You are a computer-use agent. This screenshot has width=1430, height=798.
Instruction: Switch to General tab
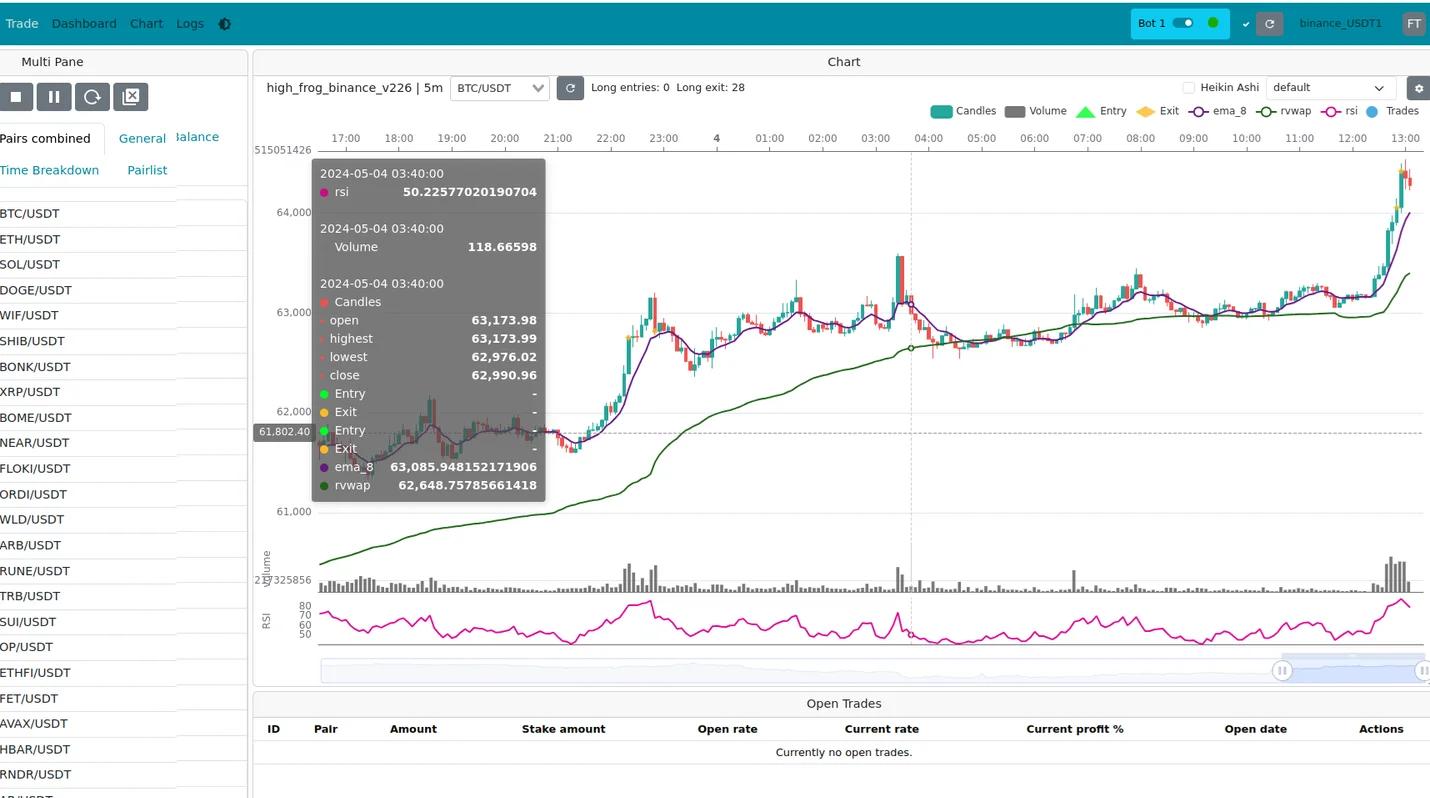pos(142,138)
